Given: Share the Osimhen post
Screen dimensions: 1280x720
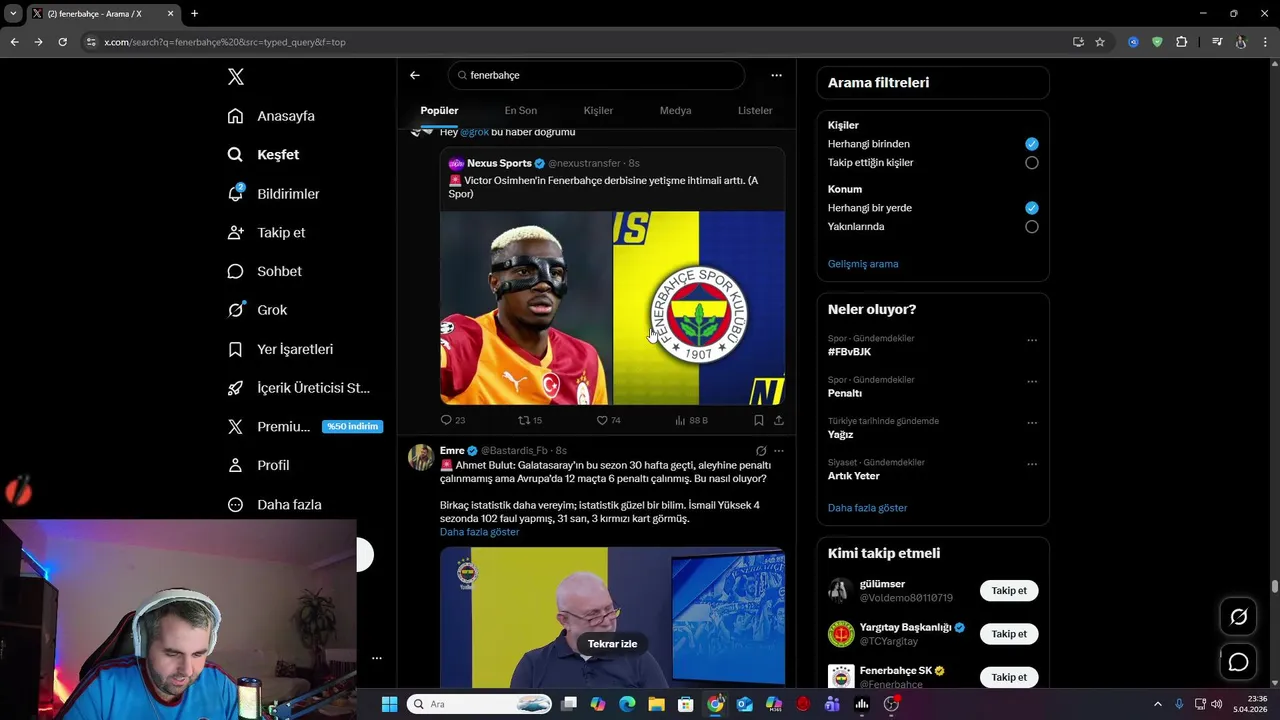Looking at the screenshot, I should tap(779, 420).
